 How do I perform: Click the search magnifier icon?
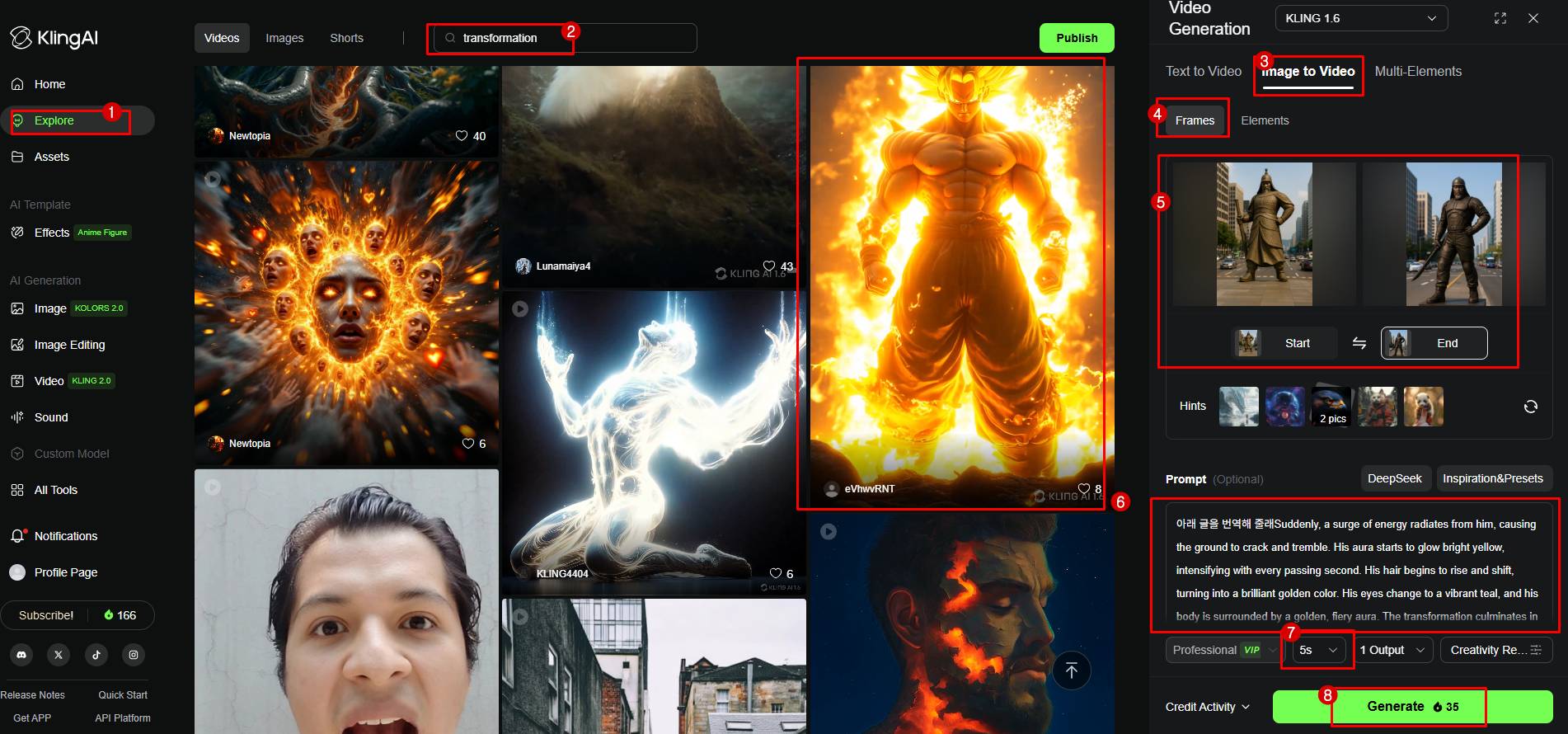pos(450,38)
